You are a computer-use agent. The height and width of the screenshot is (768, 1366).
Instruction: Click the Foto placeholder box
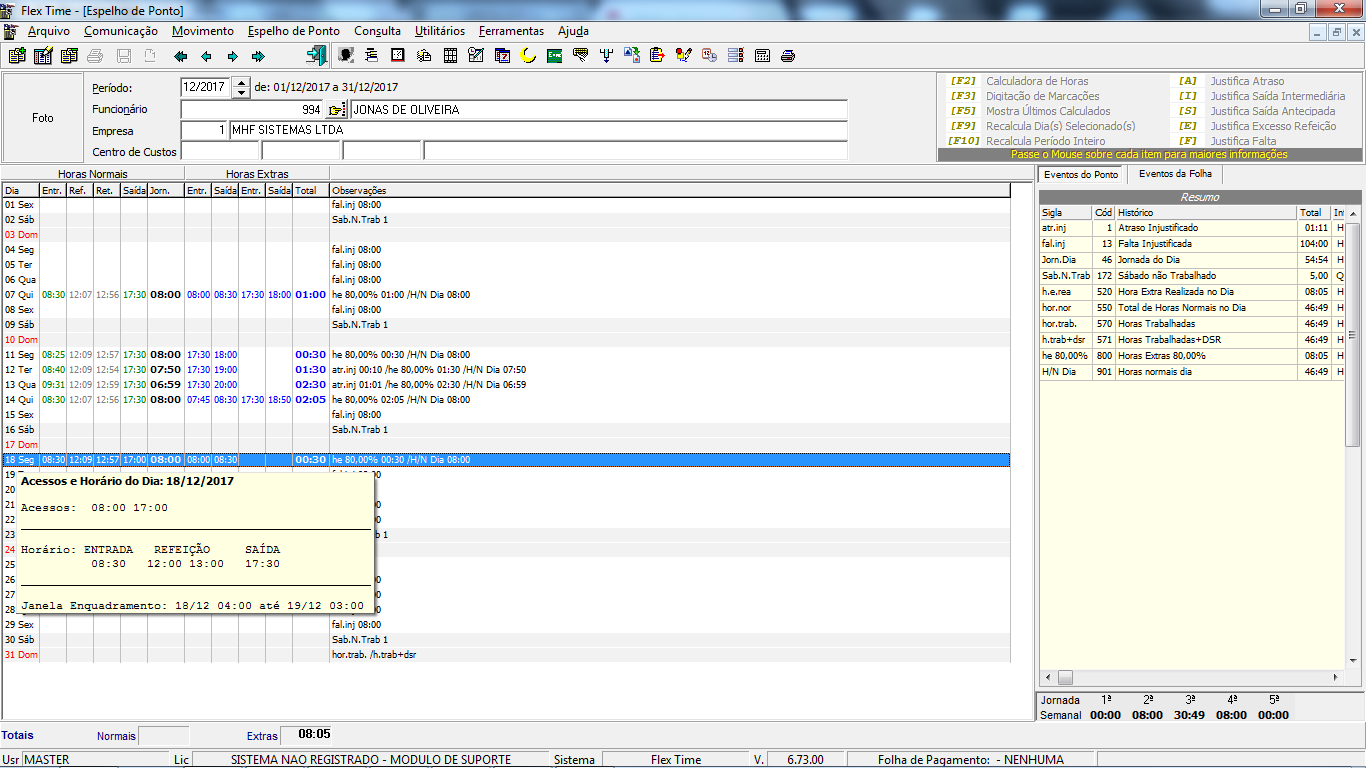click(x=43, y=117)
